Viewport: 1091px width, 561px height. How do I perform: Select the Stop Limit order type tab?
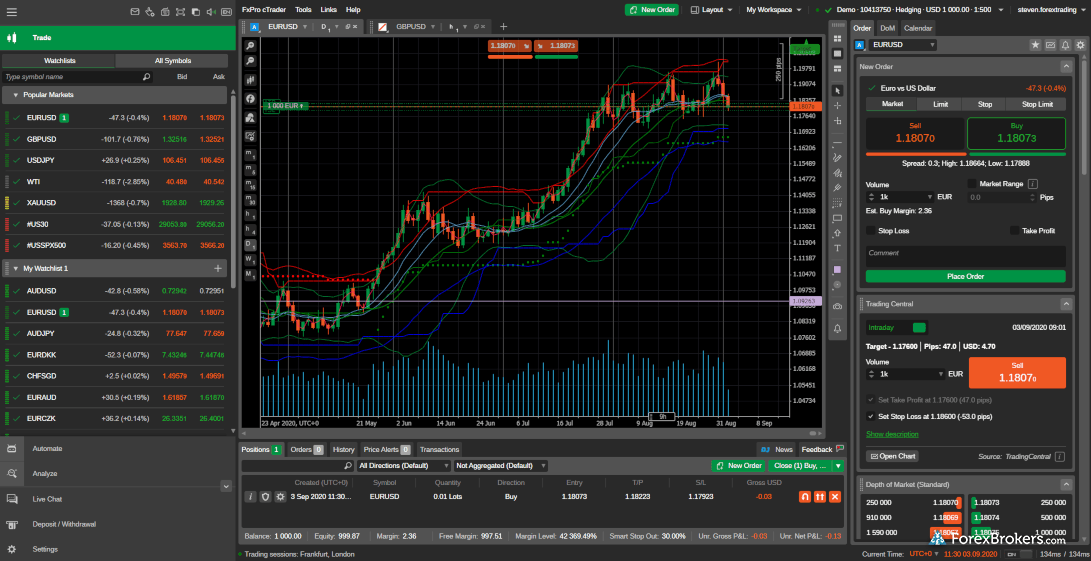pyautogui.click(x=1036, y=104)
